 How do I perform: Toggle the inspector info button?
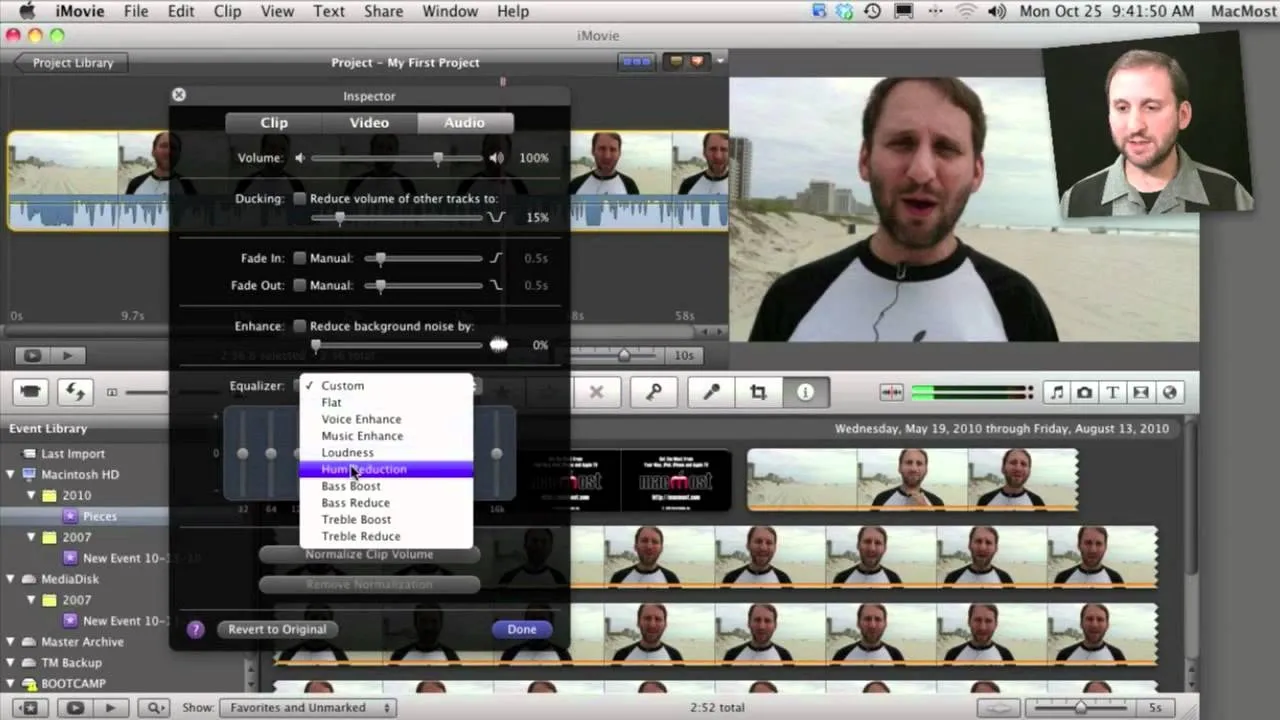point(805,392)
